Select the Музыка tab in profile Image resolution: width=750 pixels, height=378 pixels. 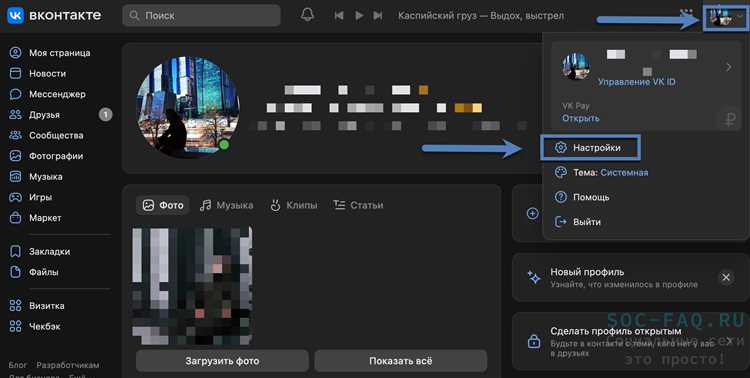pos(226,205)
